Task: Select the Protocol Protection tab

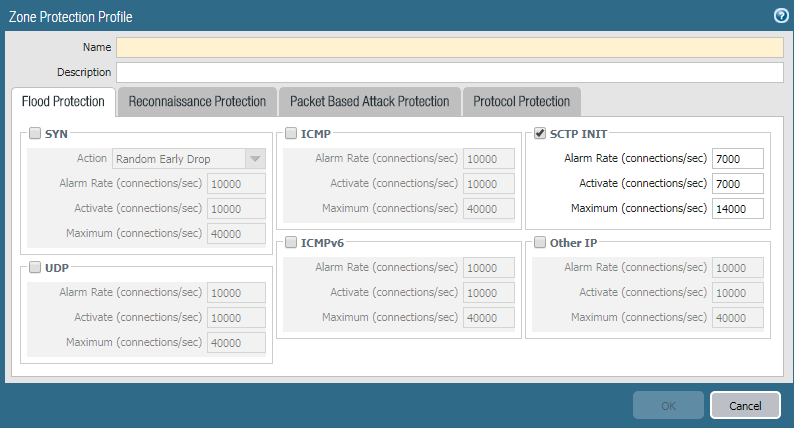Action: pos(521,102)
